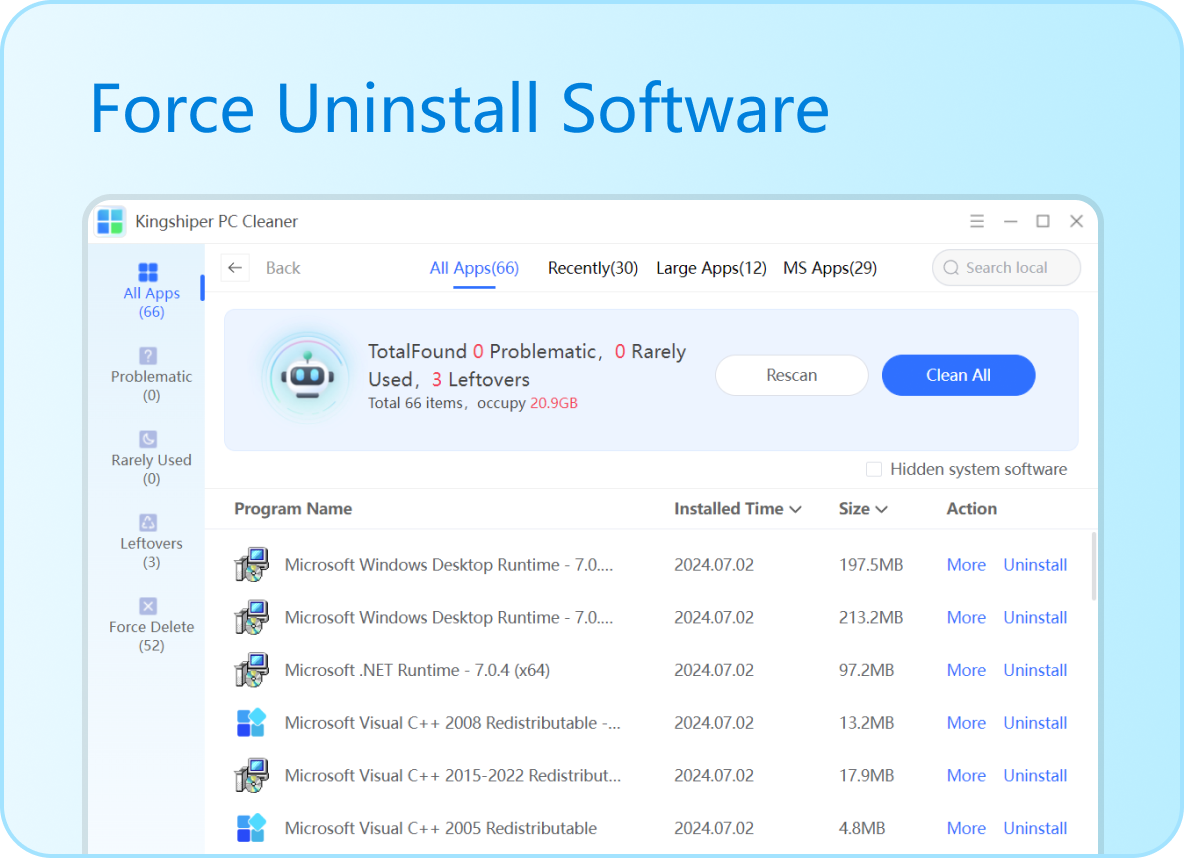The image size is (1184, 858).
Task: Open the hamburger menu in title bar
Action: 976,221
